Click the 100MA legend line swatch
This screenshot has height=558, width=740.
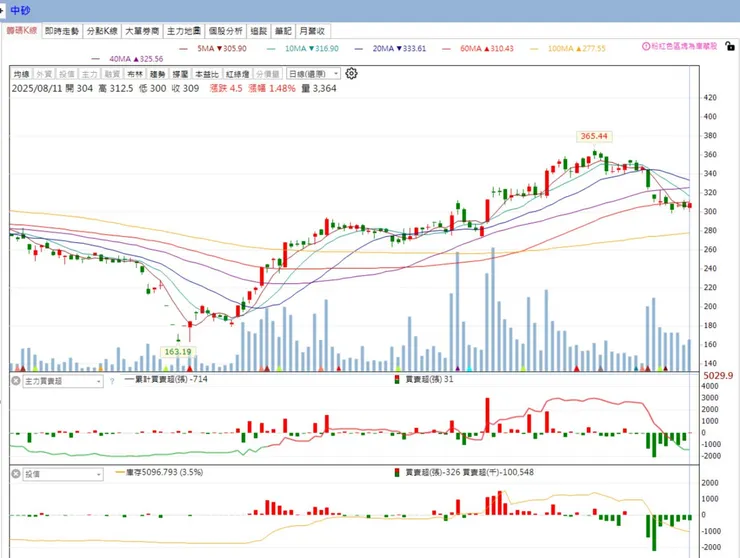pos(534,49)
